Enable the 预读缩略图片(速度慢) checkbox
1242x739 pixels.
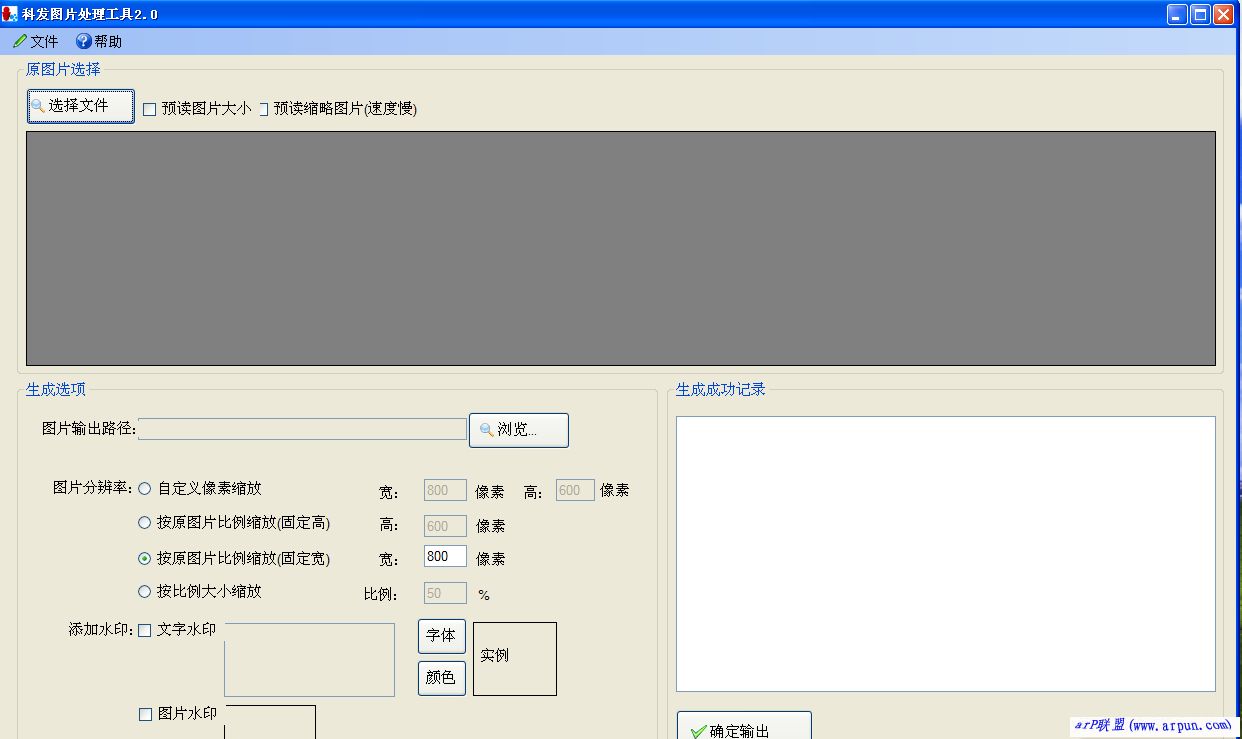click(x=262, y=109)
